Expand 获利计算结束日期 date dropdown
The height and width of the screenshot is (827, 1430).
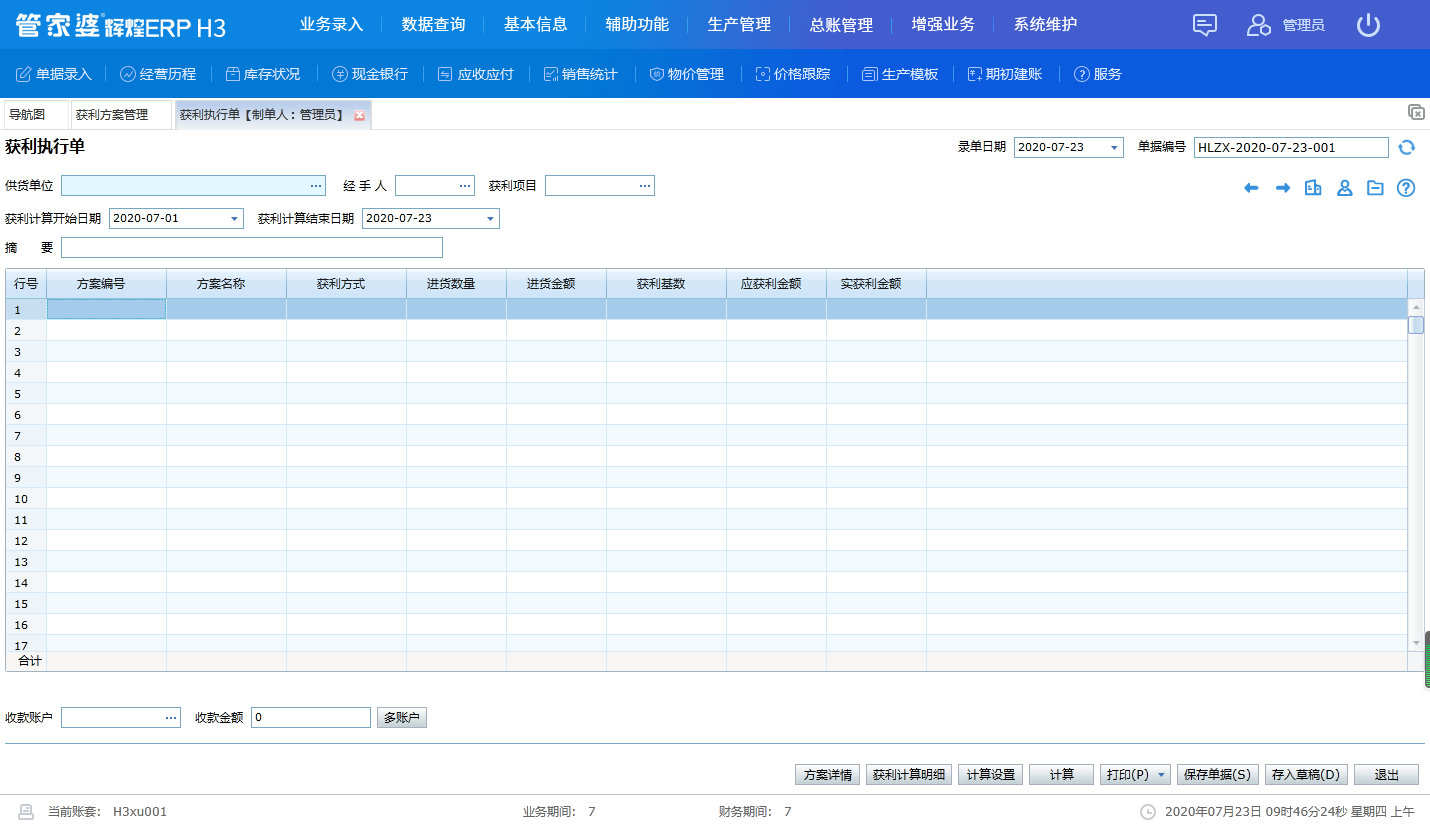[491, 218]
